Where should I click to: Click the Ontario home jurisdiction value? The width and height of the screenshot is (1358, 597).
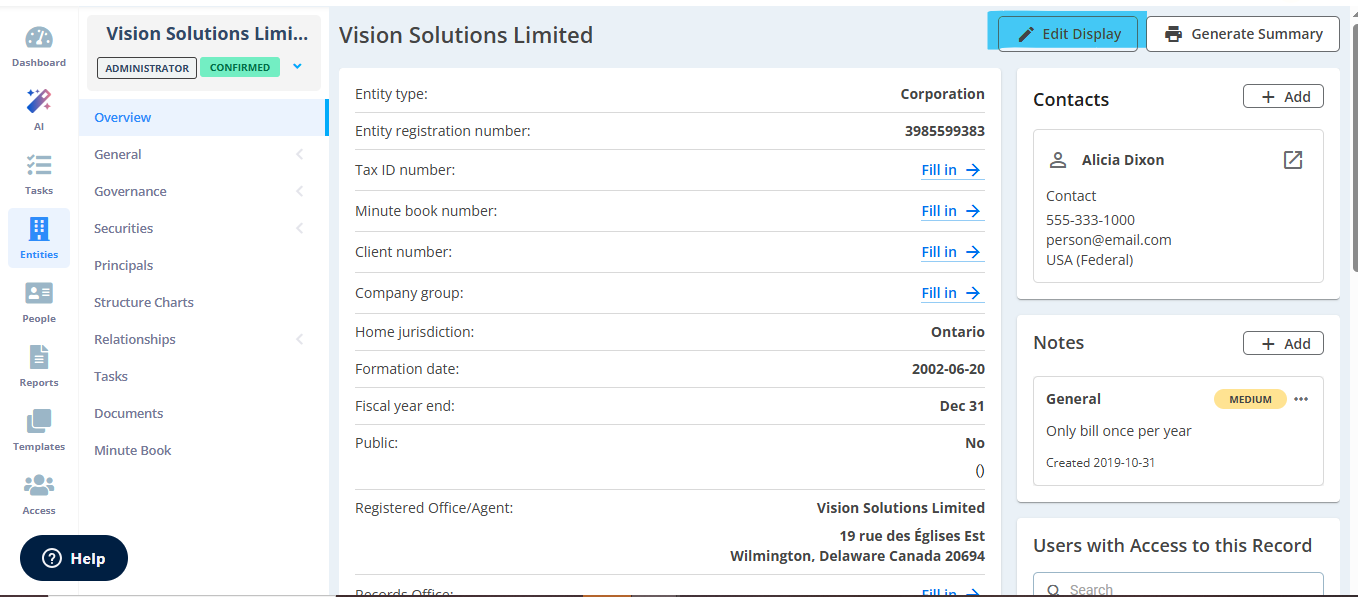tap(958, 332)
